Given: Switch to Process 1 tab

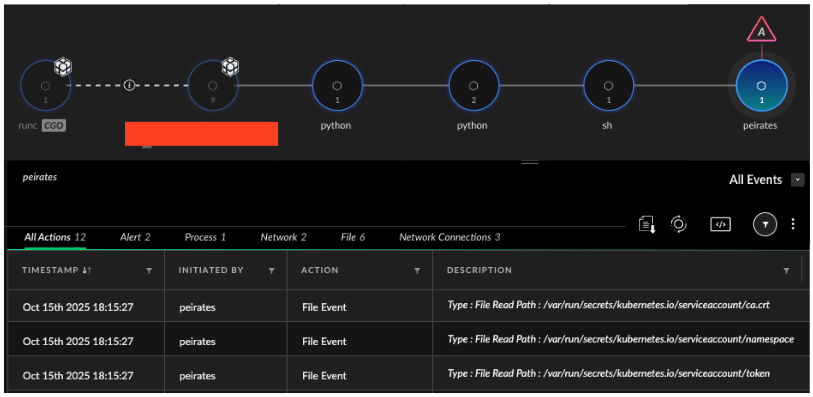Looking at the screenshot, I should [x=205, y=237].
